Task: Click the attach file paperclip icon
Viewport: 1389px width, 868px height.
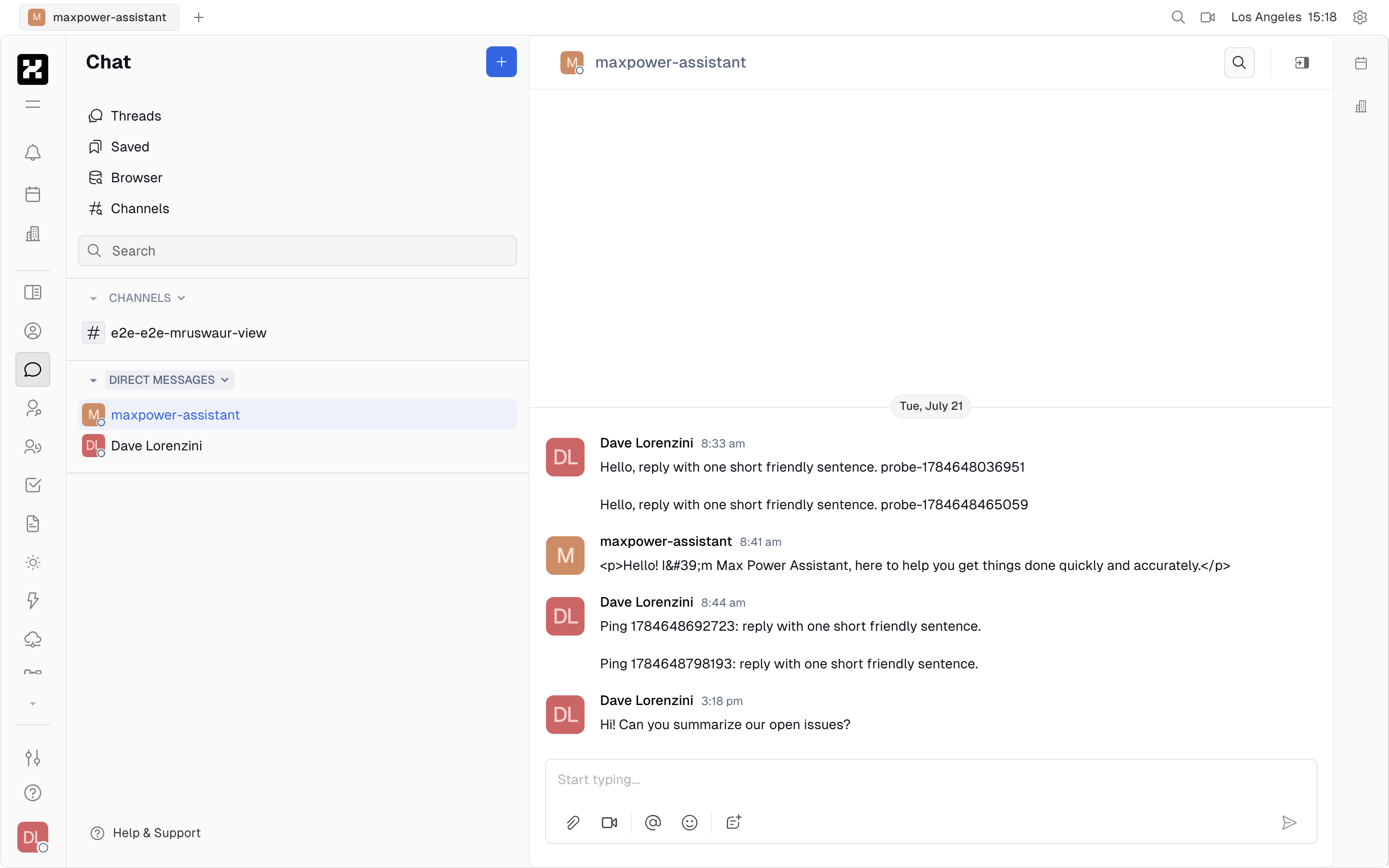Action: (573, 823)
